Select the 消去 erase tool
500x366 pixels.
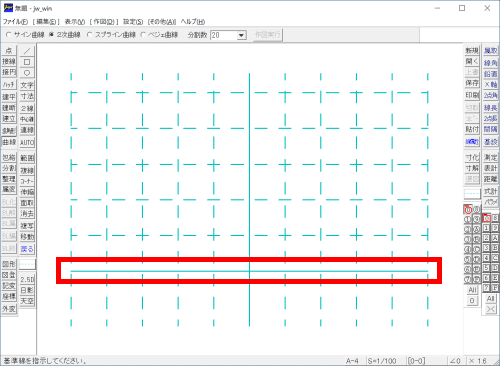click(x=27, y=214)
